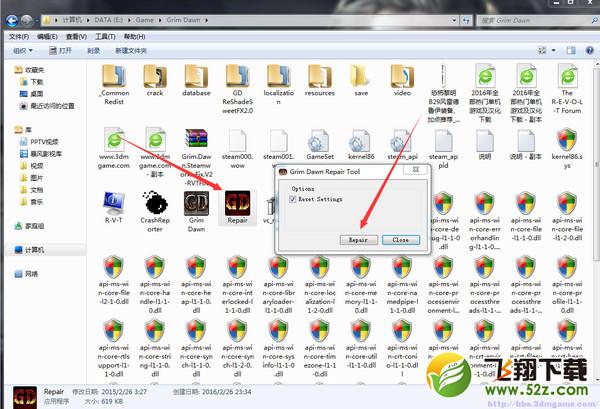Open the 帮助(H) menu

click(x=134, y=37)
